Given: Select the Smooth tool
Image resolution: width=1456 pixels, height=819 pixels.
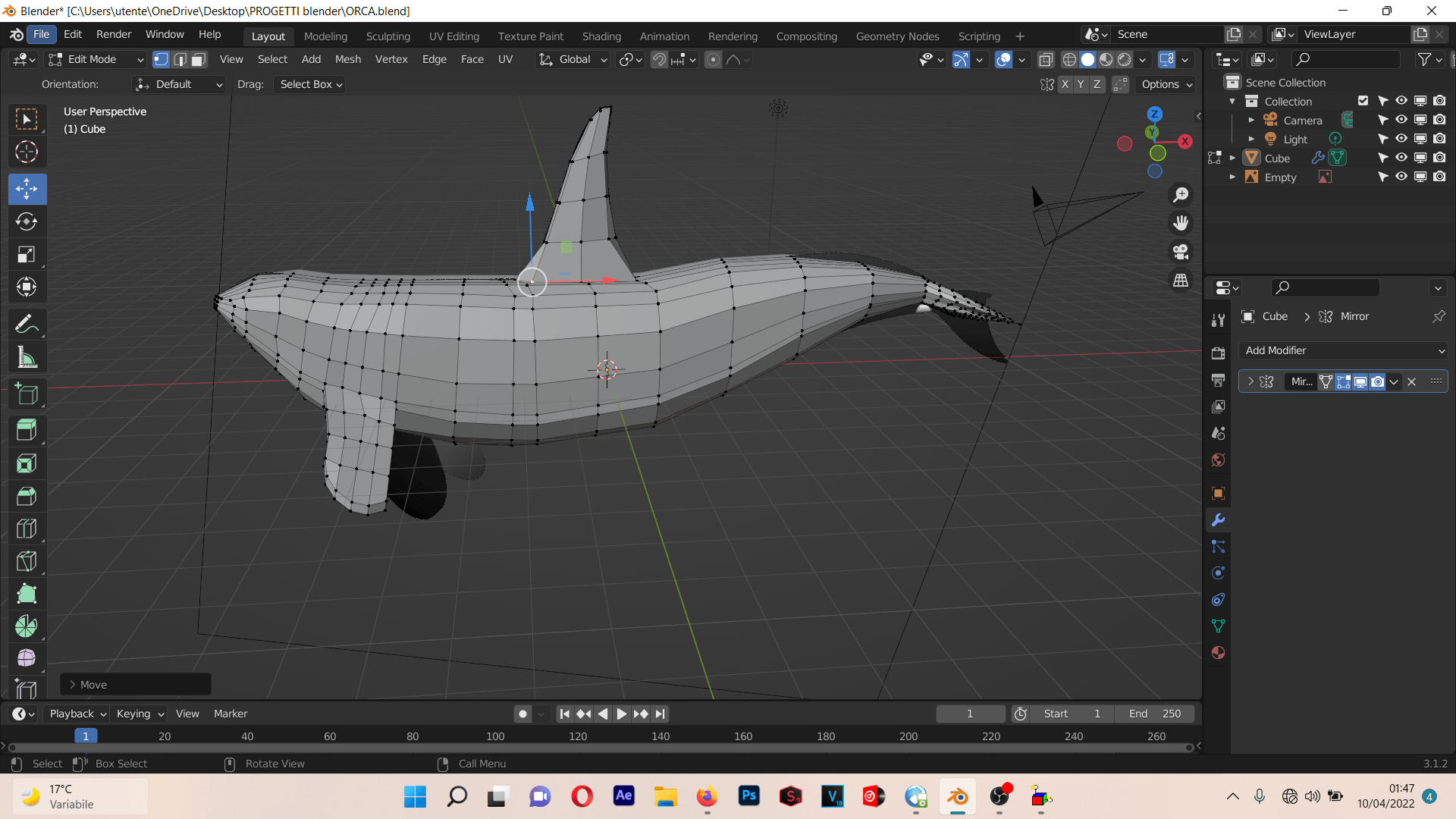Looking at the screenshot, I should coord(27,658).
